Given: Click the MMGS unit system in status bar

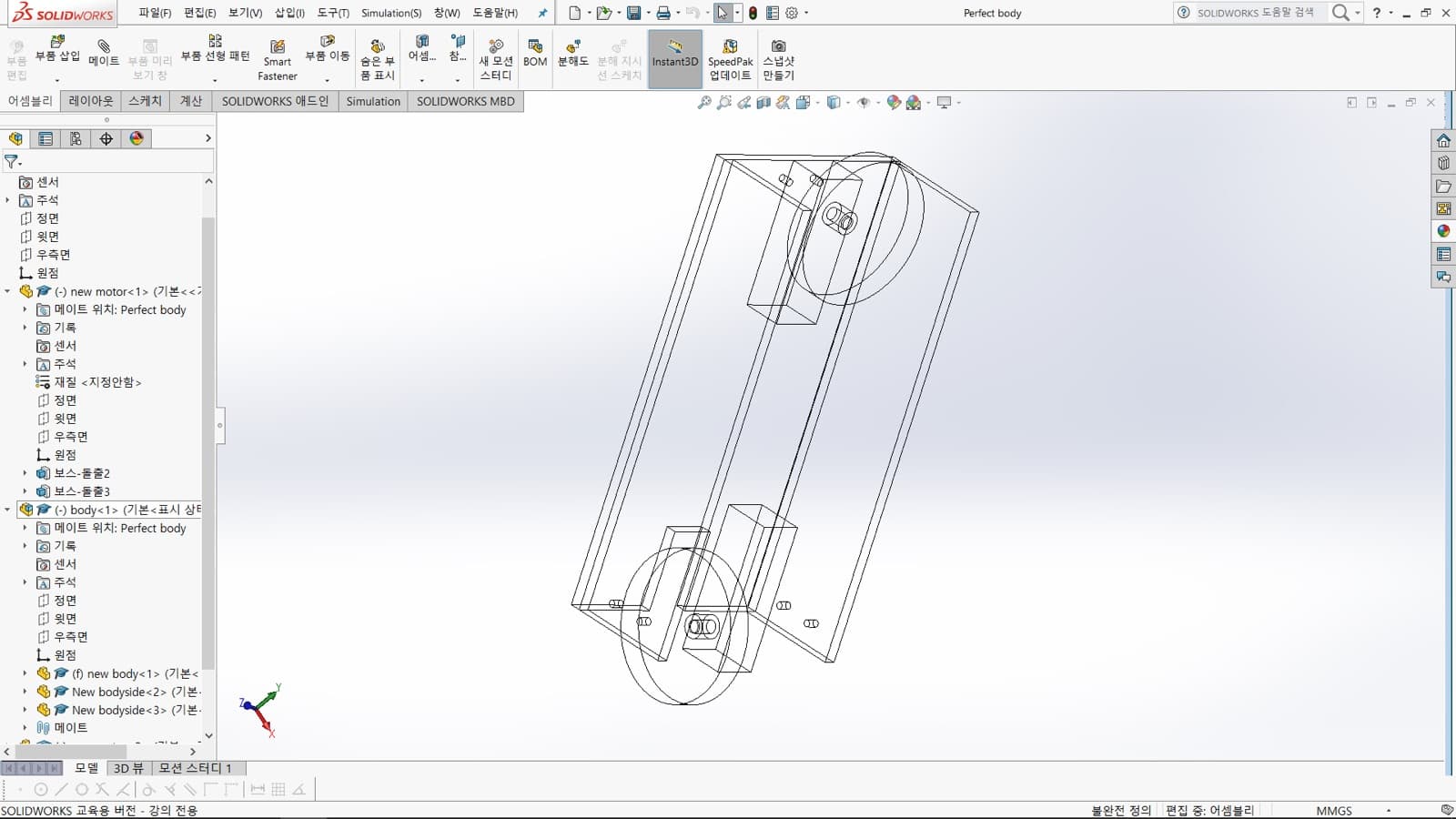Looking at the screenshot, I should click(1334, 810).
